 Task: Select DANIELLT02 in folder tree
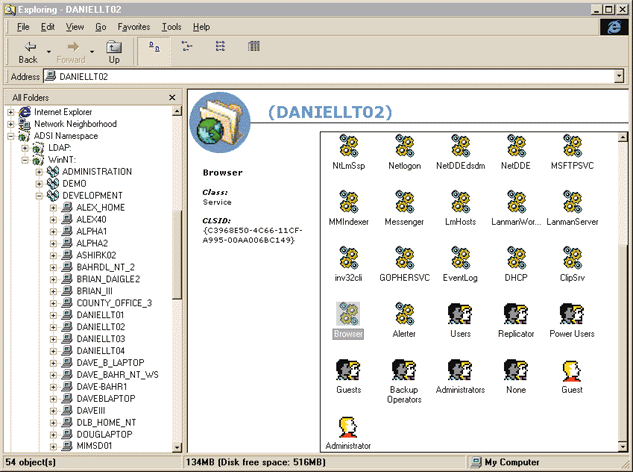click(x=101, y=327)
